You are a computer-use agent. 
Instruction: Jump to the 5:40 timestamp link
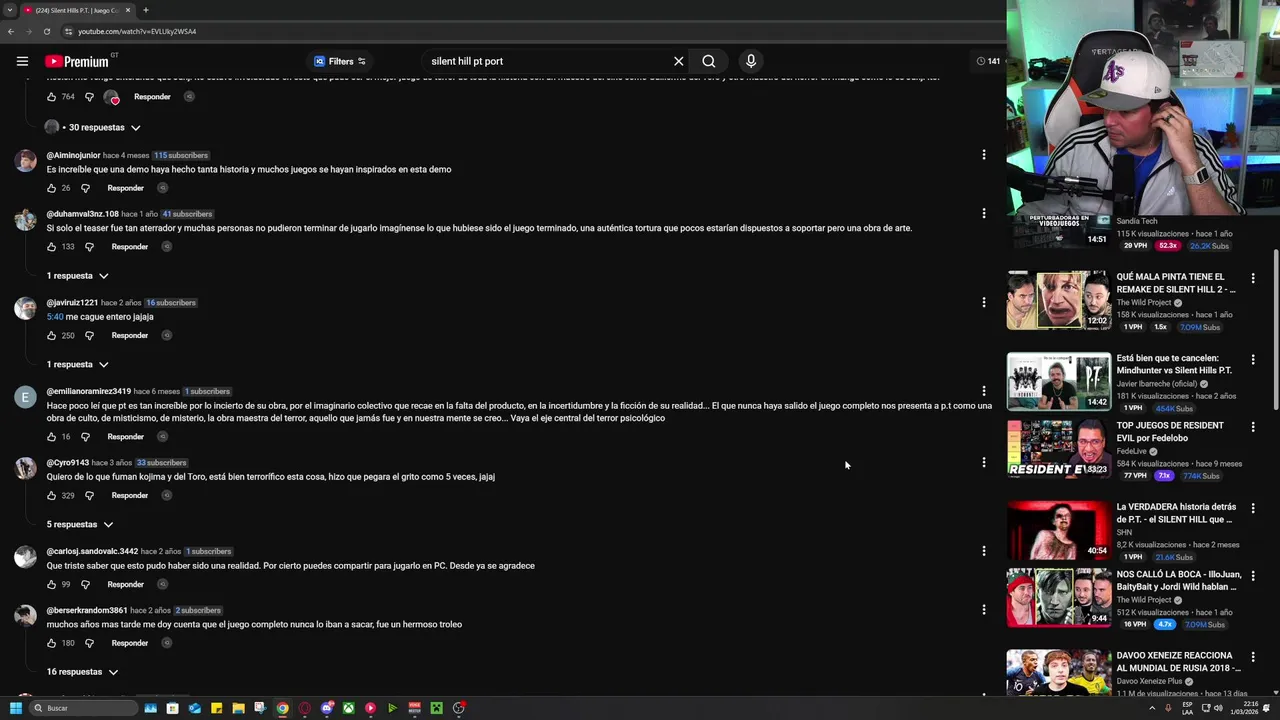point(55,317)
